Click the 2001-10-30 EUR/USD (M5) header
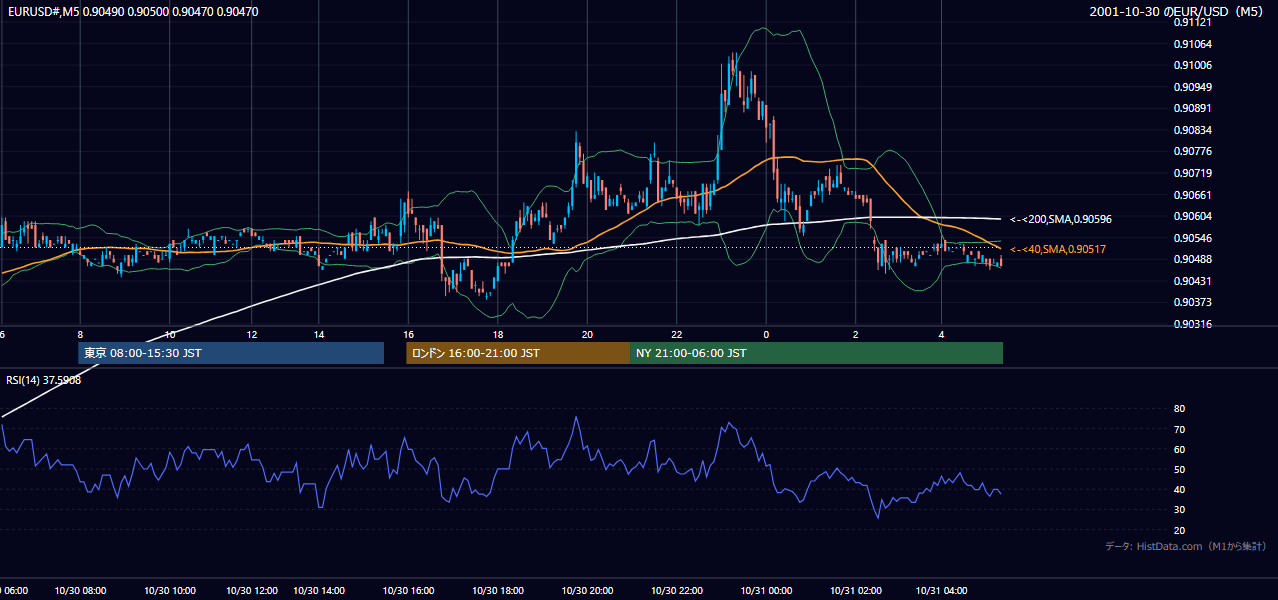 pos(1177,12)
